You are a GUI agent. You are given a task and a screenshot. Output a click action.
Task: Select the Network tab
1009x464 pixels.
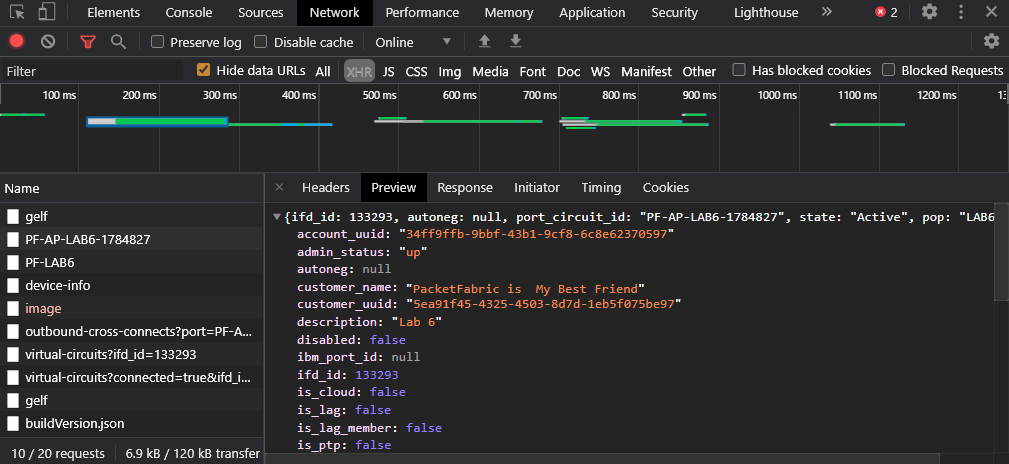point(335,12)
